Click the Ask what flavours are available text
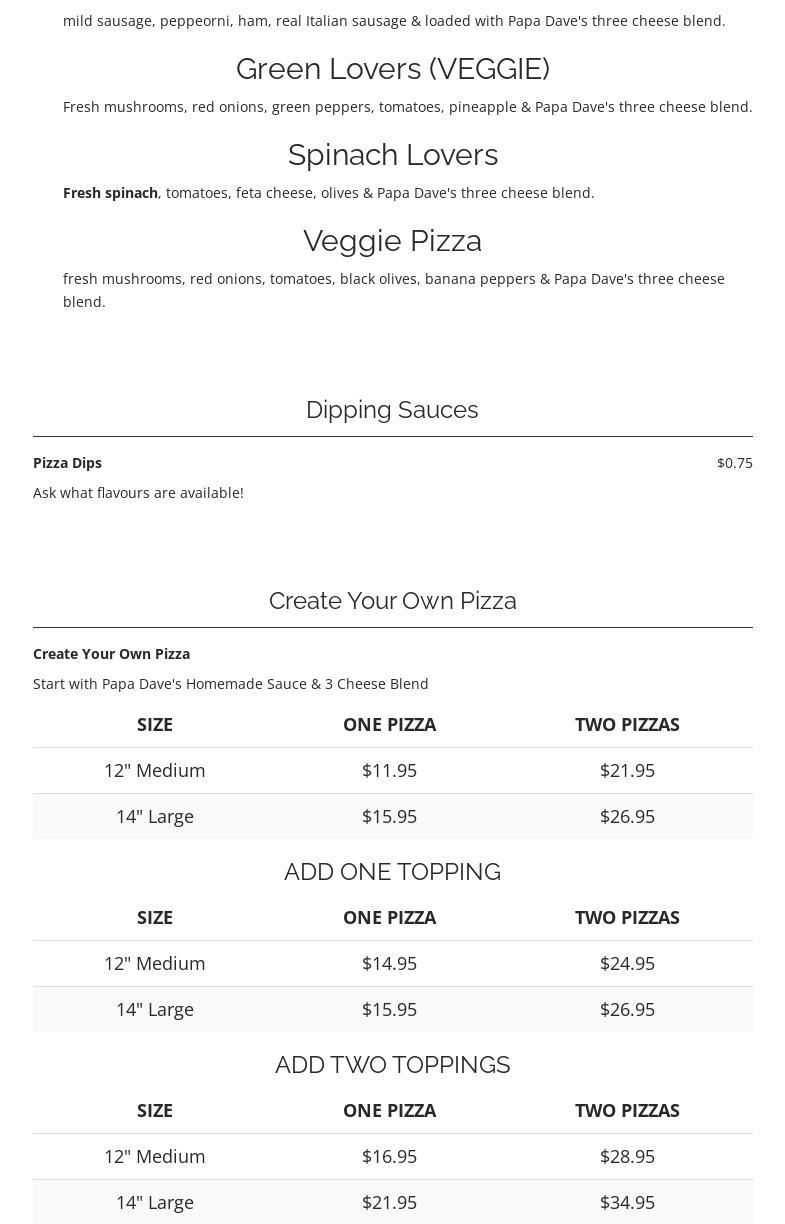Screen dimensions: 785x1224 pos(138,493)
